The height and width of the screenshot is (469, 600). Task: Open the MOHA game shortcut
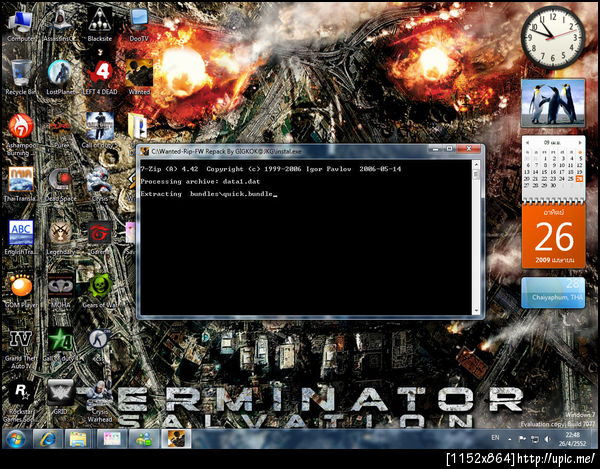pos(60,291)
